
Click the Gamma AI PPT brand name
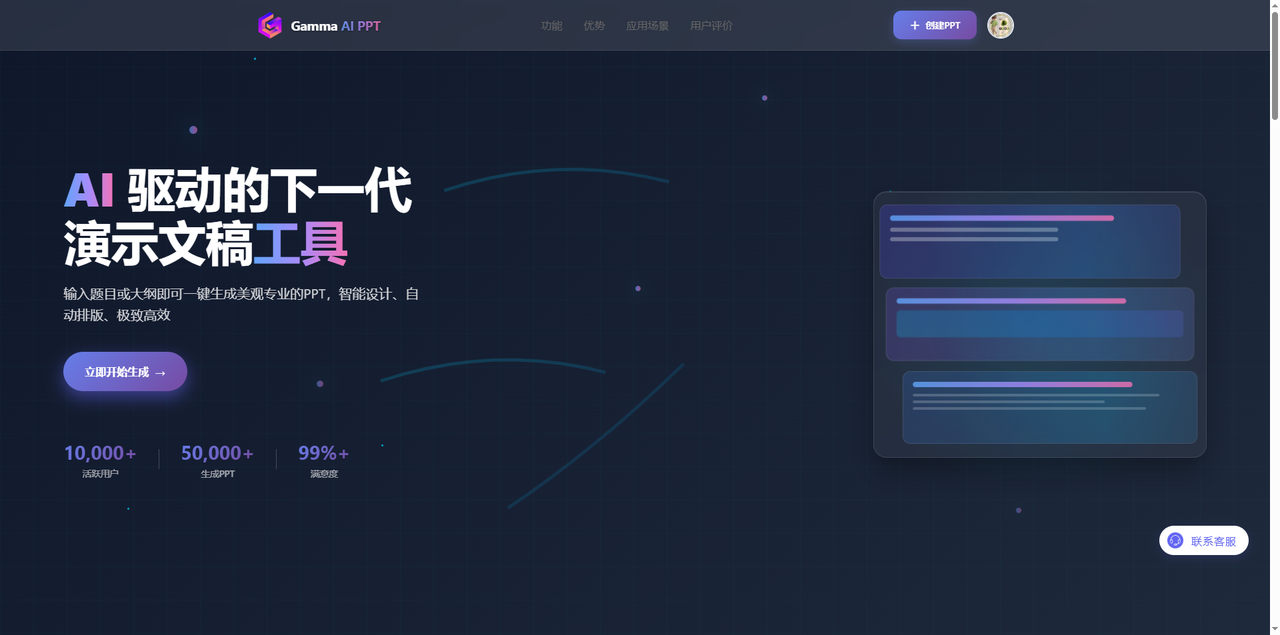(x=335, y=26)
